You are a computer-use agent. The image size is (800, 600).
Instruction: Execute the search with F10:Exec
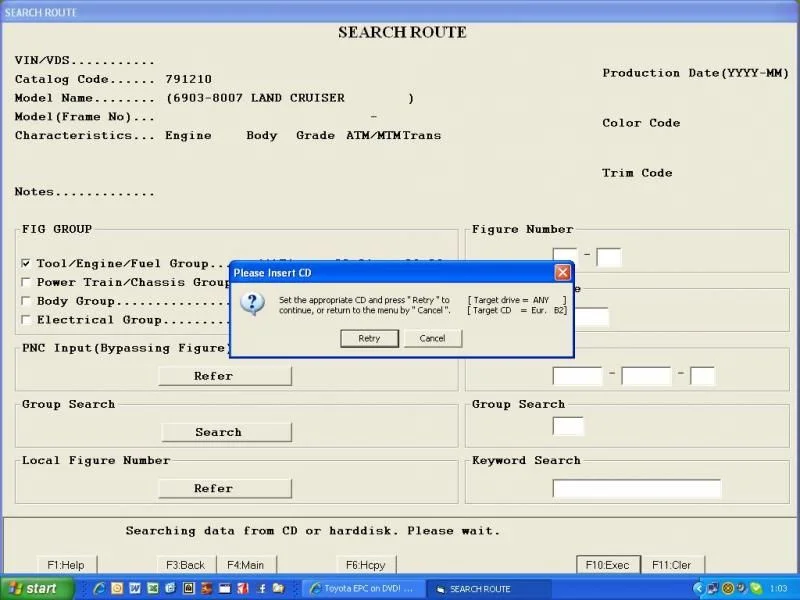[608, 565]
